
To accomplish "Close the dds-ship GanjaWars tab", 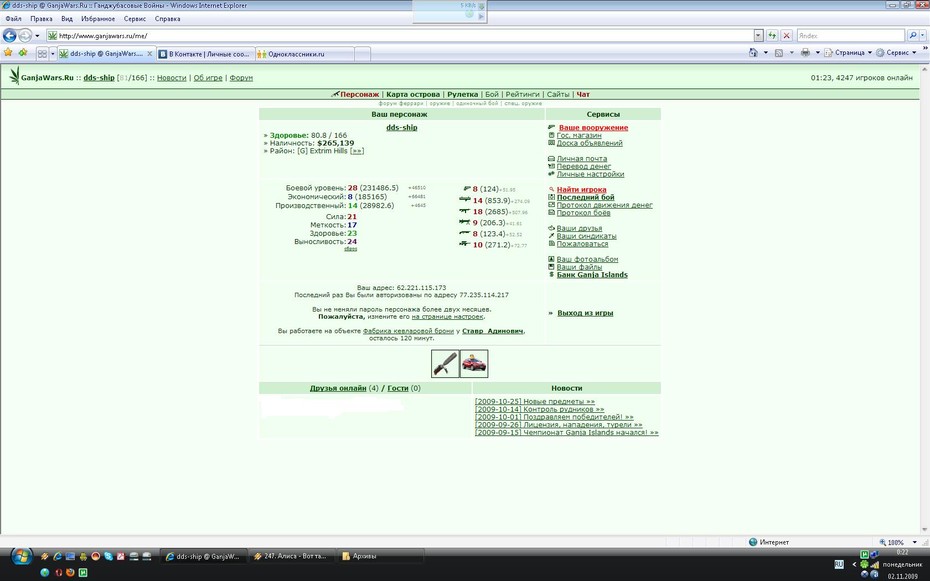I will [149, 54].
